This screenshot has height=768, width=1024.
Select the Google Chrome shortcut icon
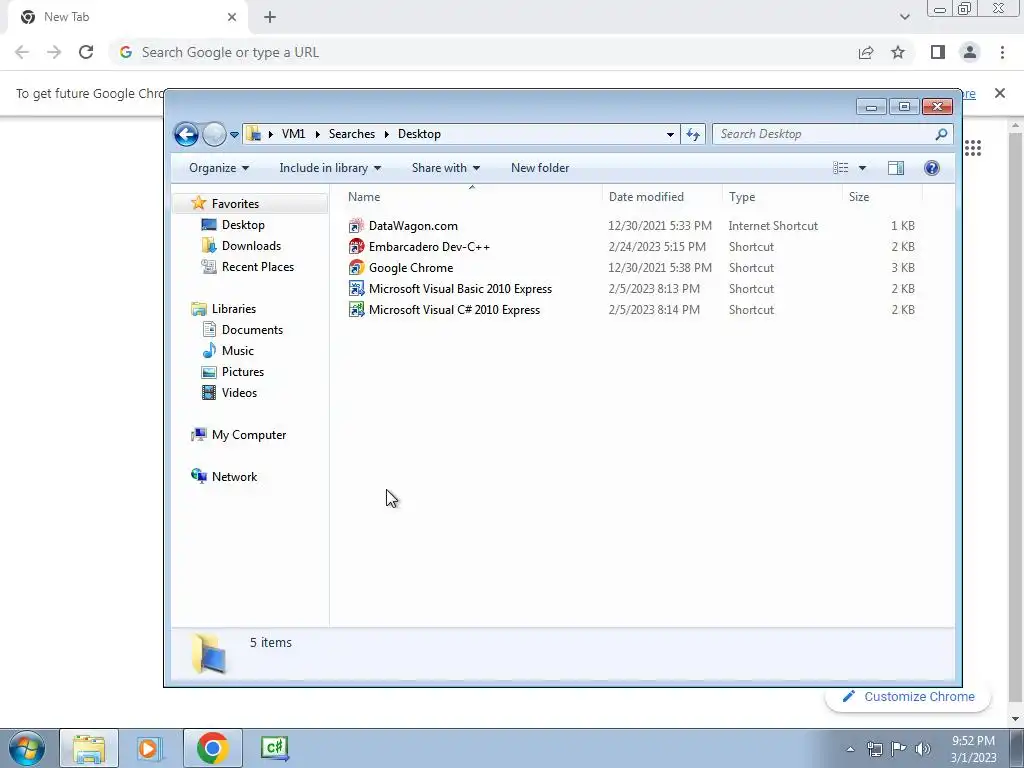coord(356,268)
